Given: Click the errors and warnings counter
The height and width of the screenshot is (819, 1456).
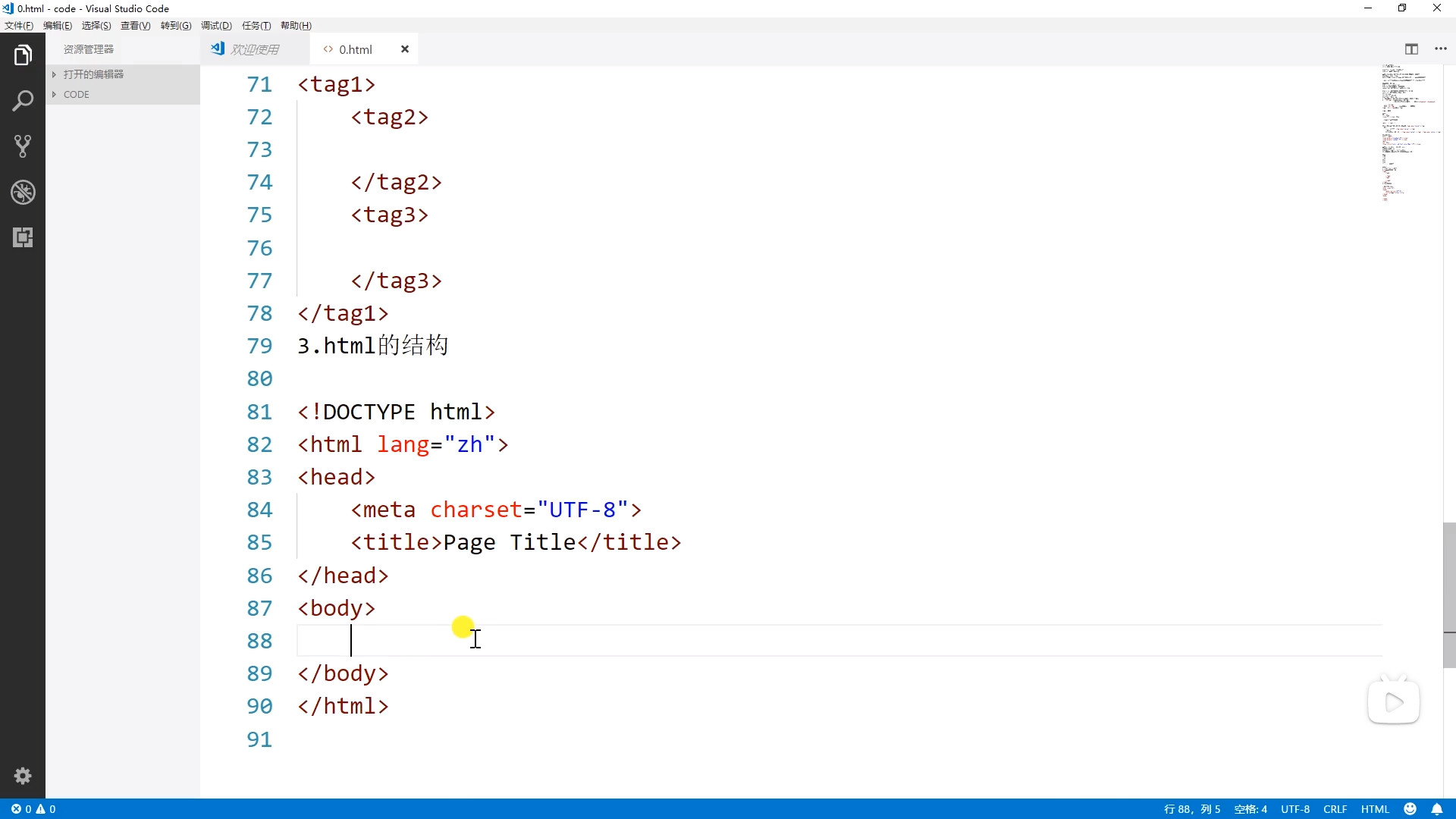Looking at the screenshot, I should tap(33, 809).
